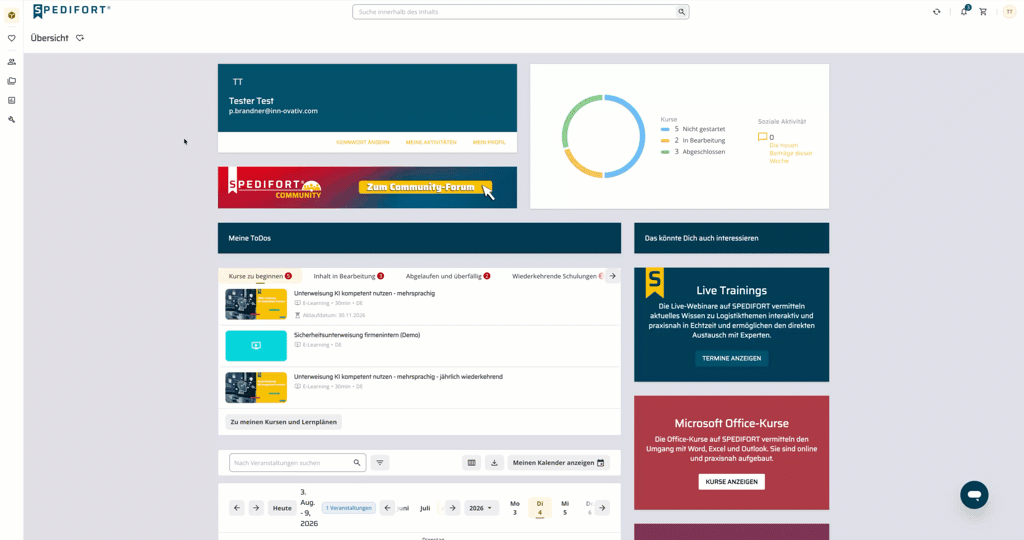Click magnifier in event search box
The width and height of the screenshot is (1024, 540).
357,462
